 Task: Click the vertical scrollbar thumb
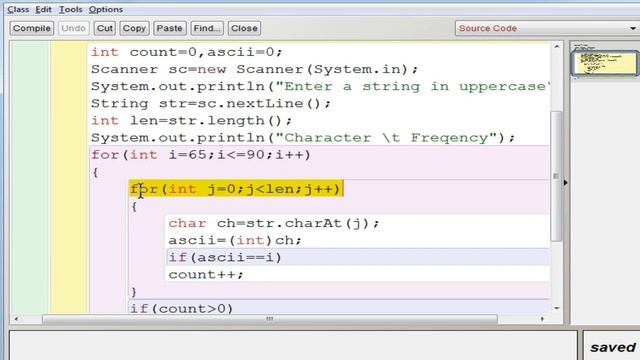(x=556, y=176)
